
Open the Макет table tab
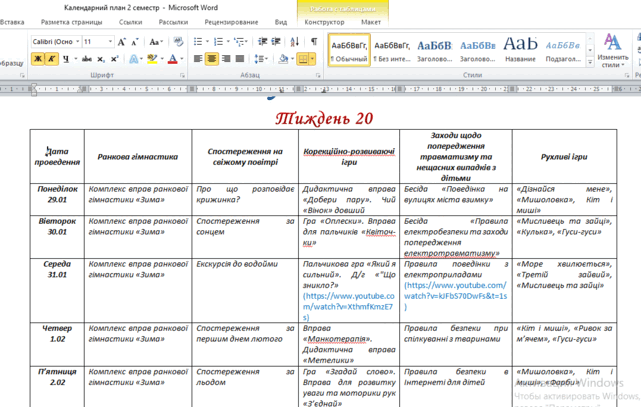(371, 22)
